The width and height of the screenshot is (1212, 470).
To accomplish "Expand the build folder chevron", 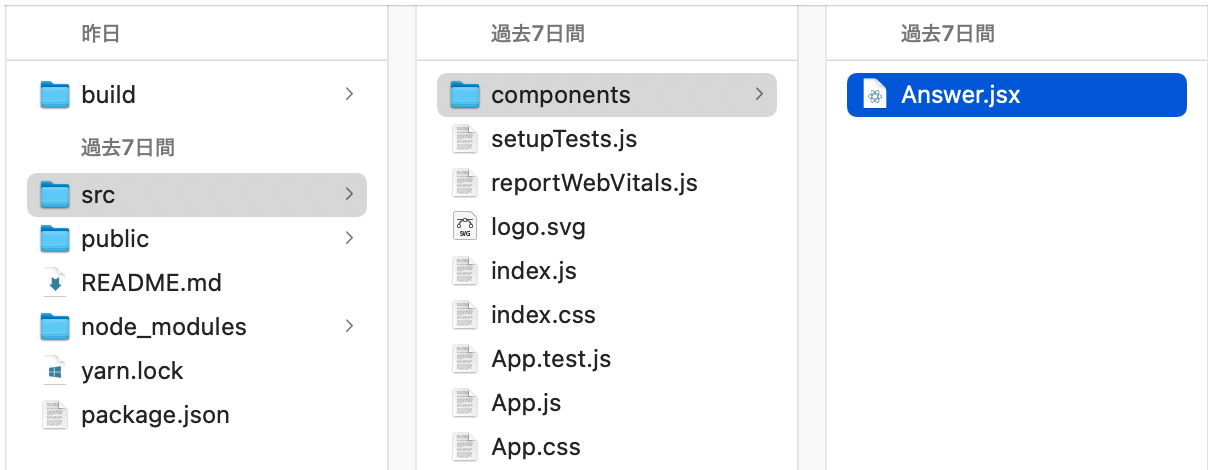I will [x=349, y=94].
